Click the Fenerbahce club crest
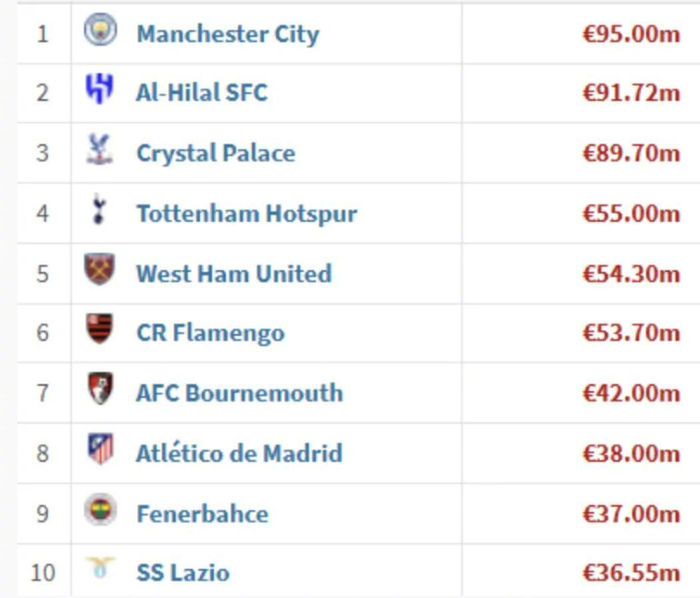The image size is (700, 598). tap(100, 512)
